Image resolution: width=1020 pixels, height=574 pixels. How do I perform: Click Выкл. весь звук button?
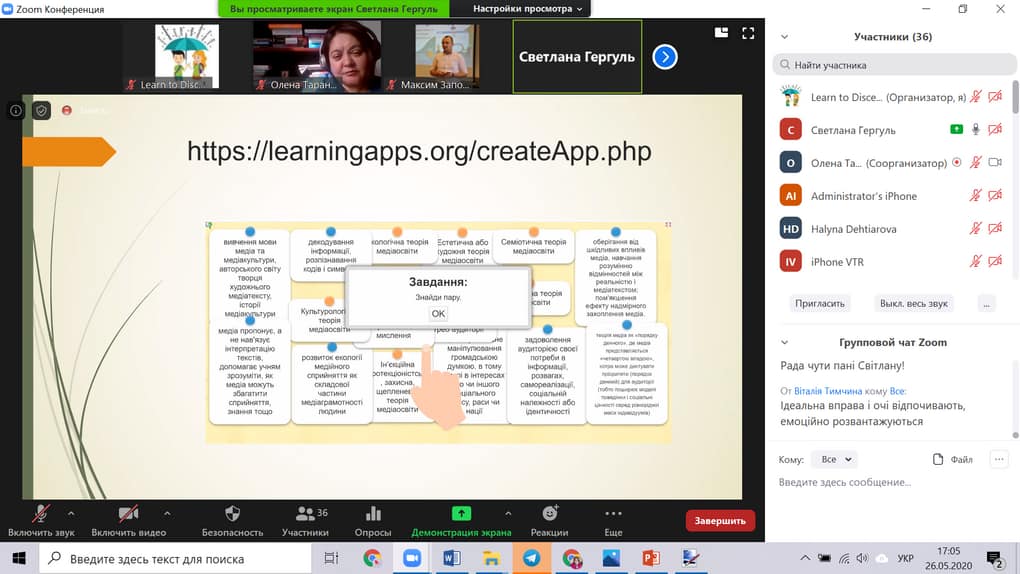[913, 303]
